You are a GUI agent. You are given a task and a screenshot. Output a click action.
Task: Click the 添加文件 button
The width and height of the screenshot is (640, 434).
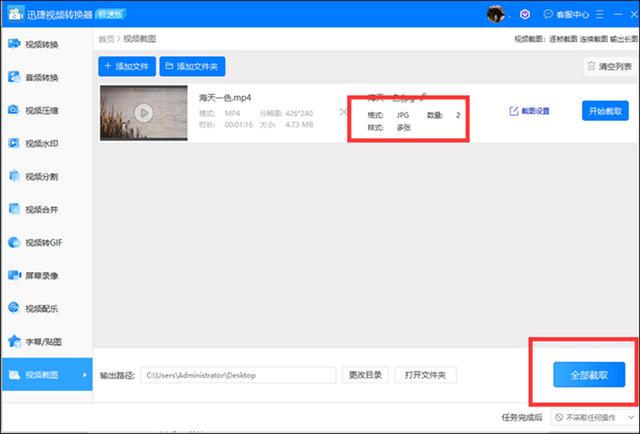point(126,67)
